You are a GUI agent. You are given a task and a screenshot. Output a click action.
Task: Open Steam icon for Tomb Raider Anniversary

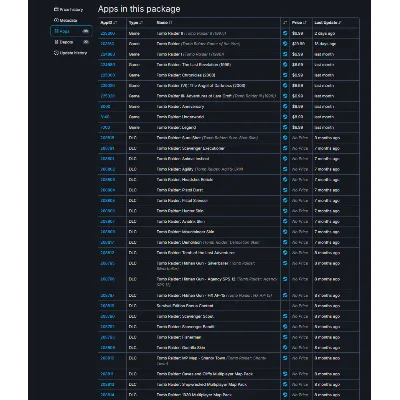pos(285,107)
